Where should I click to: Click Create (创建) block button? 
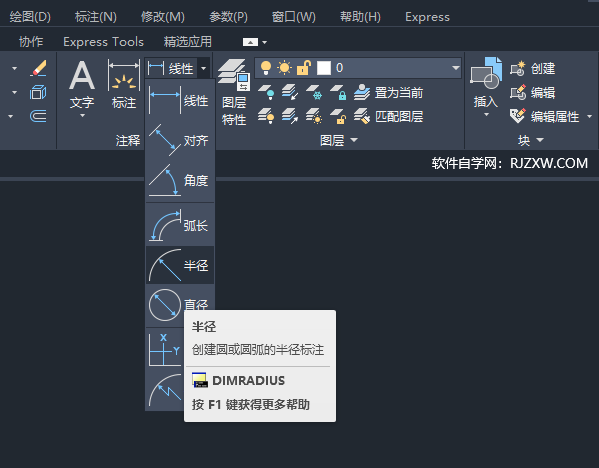(x=533, y=69)
